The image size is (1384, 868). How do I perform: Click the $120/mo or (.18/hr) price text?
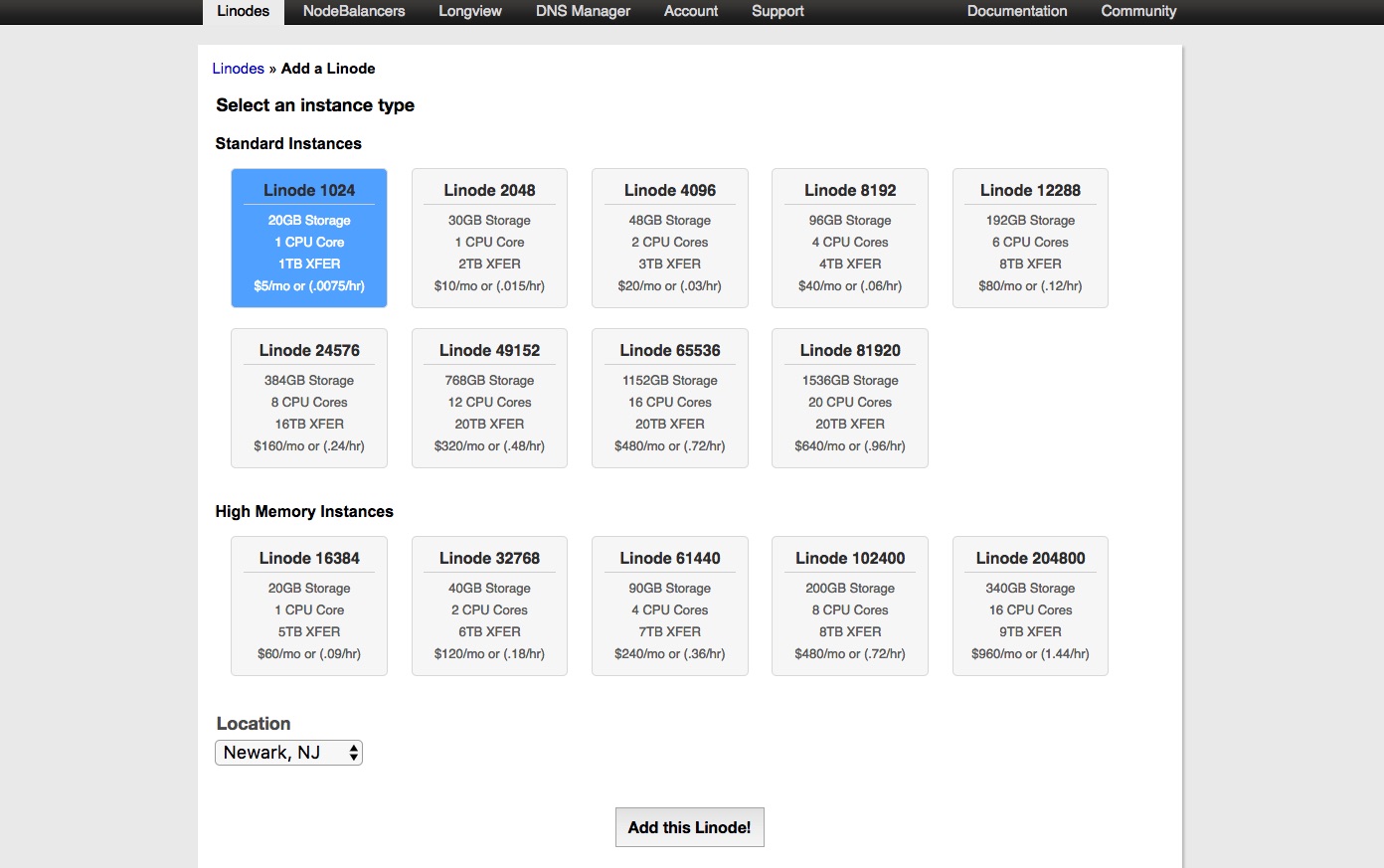click(x=489, y=653)
